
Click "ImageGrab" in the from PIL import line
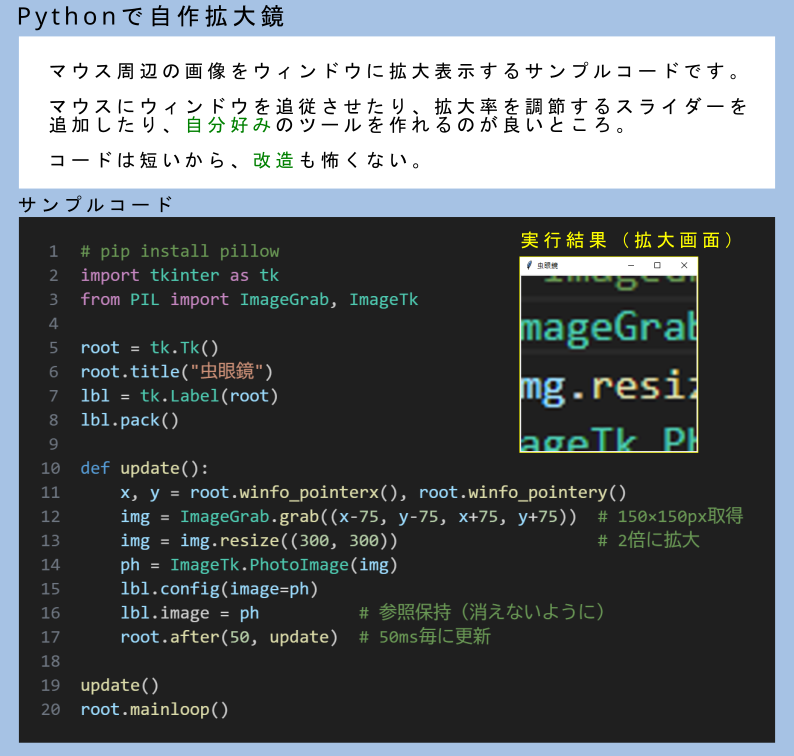click(x=284, y=300)
